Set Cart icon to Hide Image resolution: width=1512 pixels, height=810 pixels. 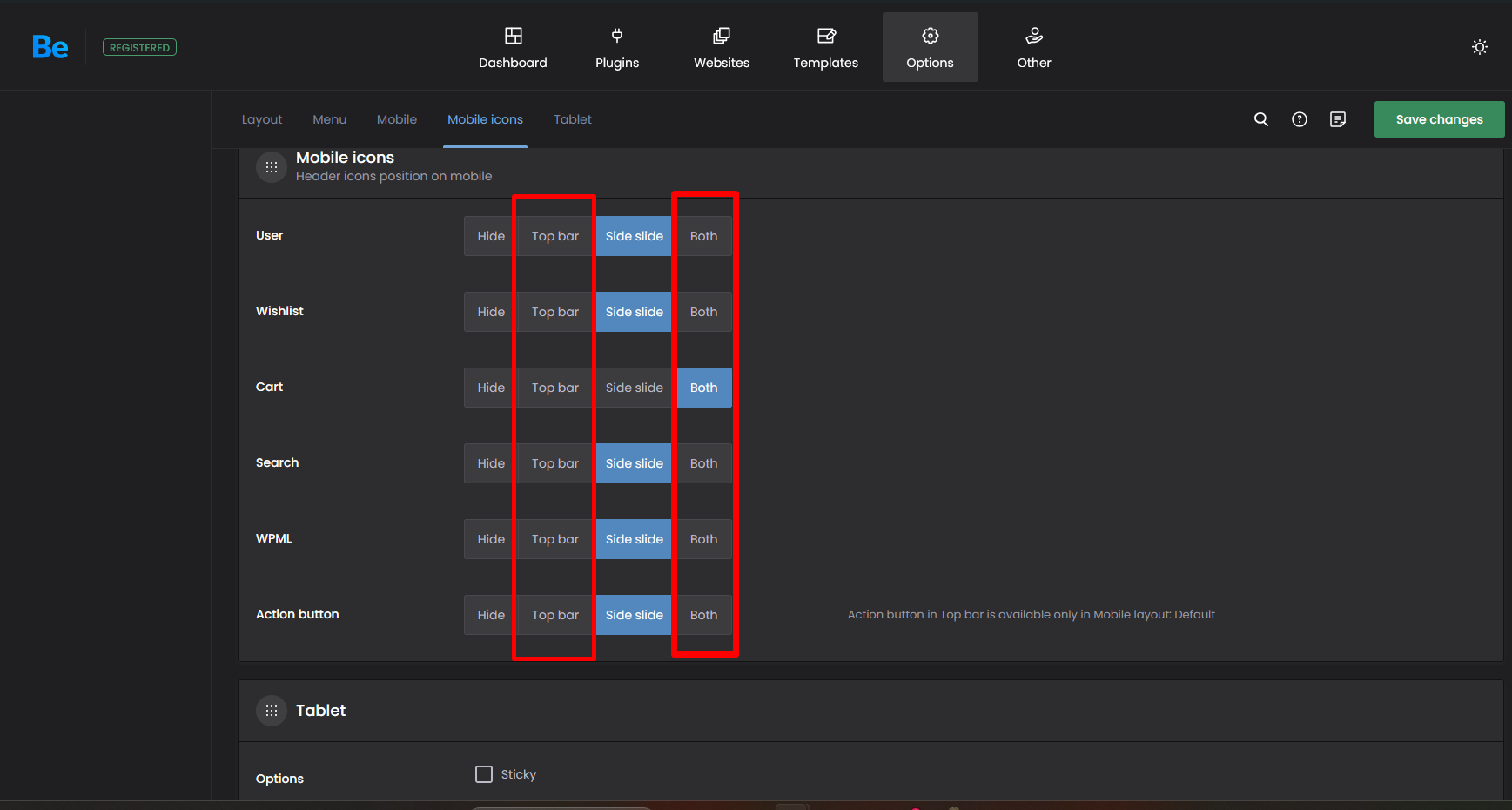490,388
